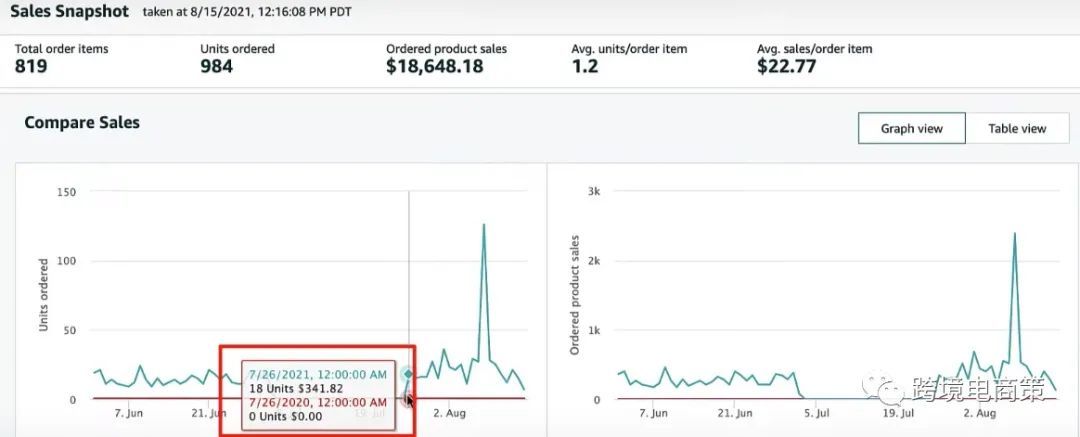Image resolution: width=1080 pixels, height=437 pixels.
Task: Click the 7/26/2020 comparison tooltip line
Action: pos(318,402)
